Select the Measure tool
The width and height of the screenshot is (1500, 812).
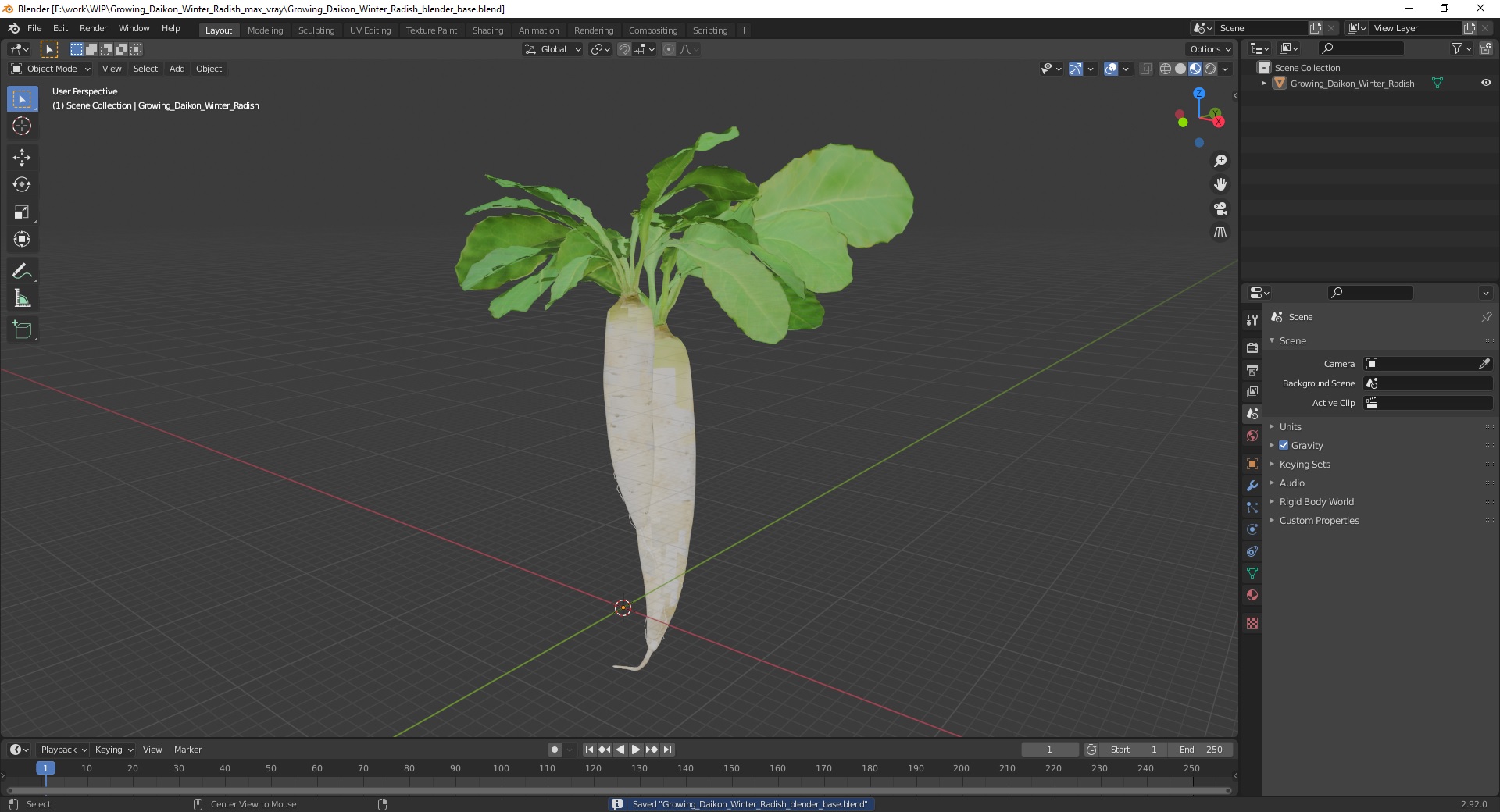pyautogui.click(x=22, y=299)
